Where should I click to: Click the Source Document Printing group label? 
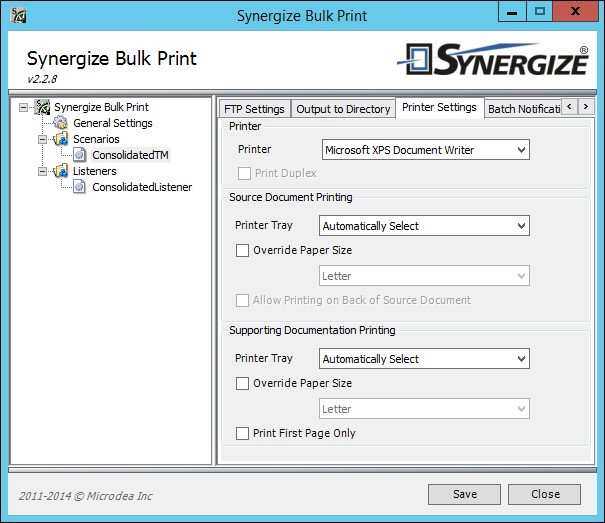pyautogui.click(x=291, y=197)
